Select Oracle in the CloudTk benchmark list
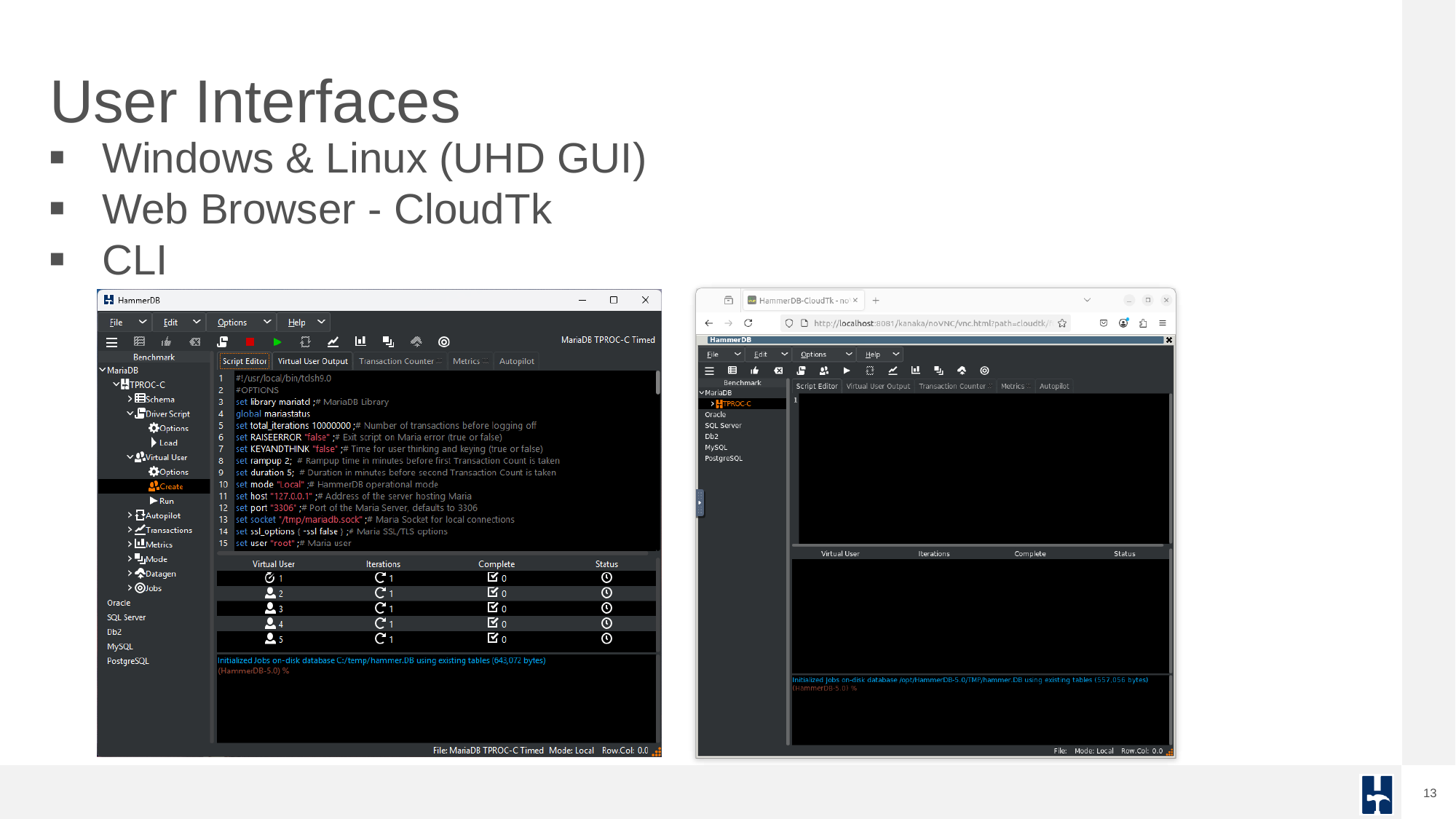Screen dimensions: 1456x819 tap(716, 415)
